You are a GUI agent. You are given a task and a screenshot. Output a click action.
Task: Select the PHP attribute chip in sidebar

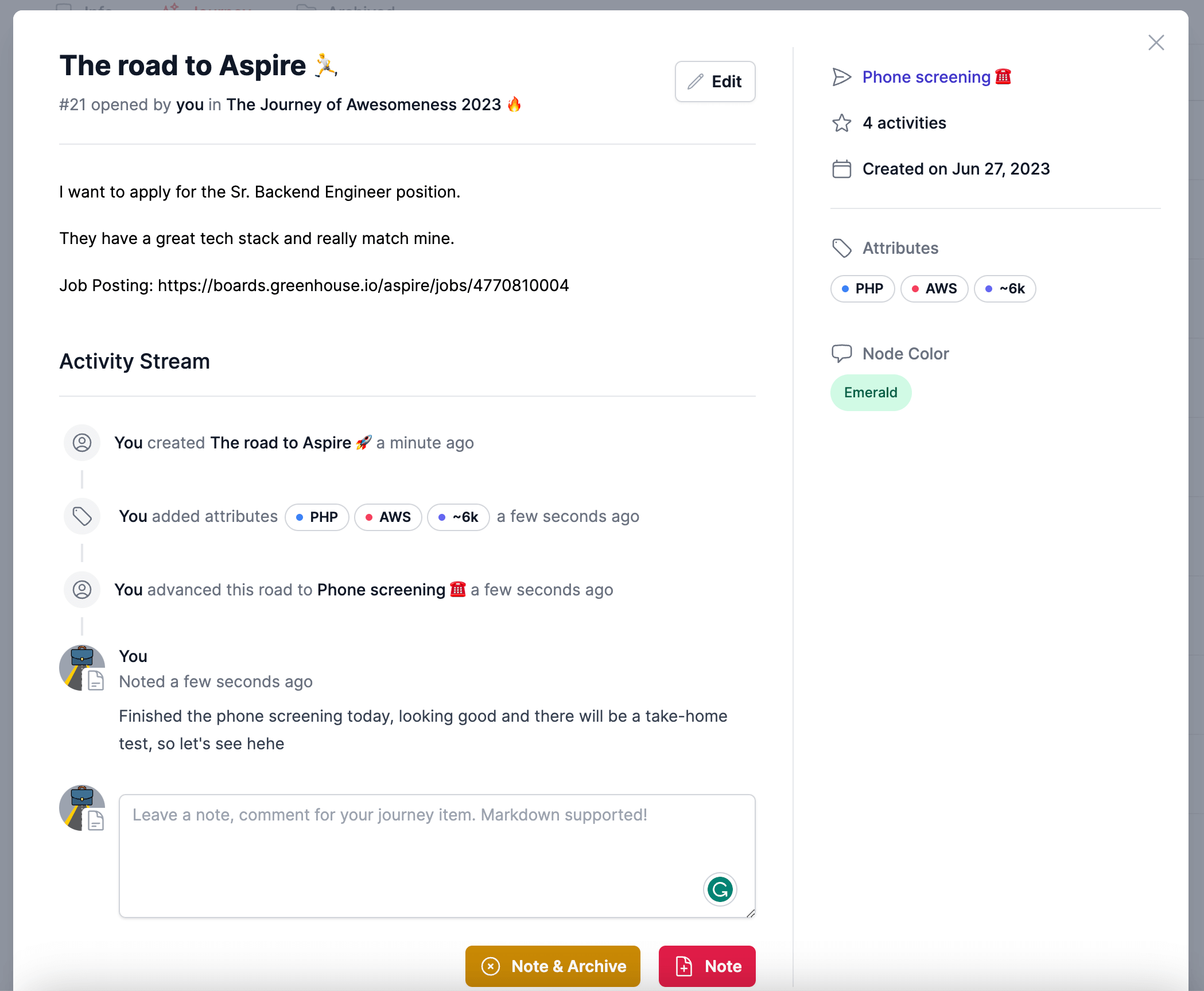click(863, 288)
